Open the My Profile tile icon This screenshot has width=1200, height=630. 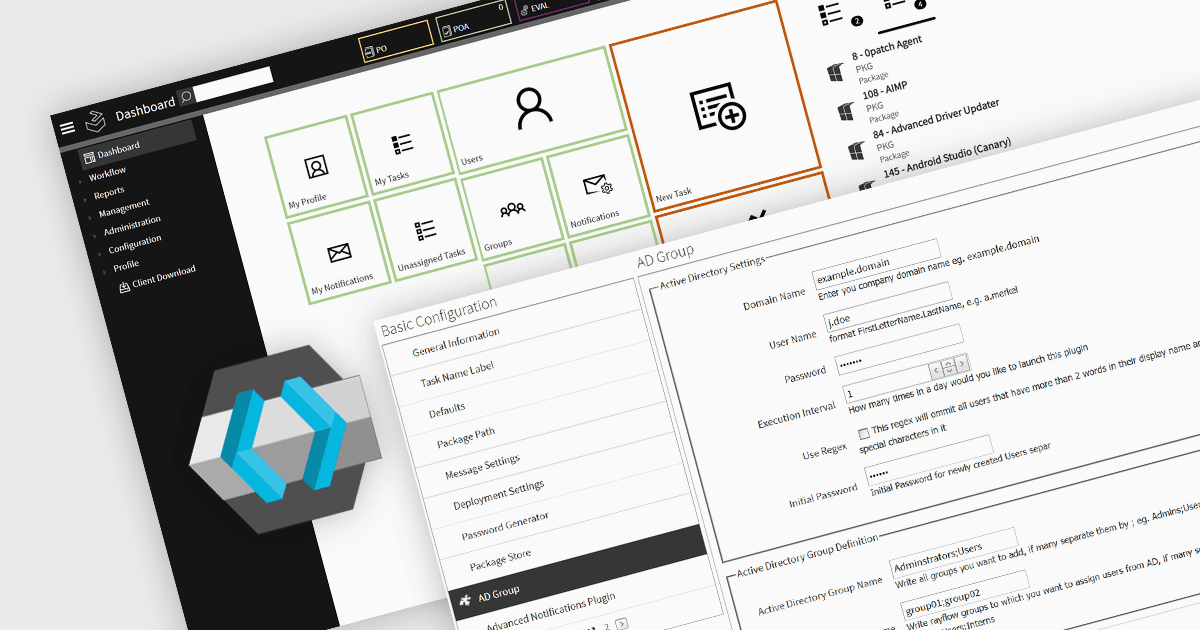(x=315, y=166)
